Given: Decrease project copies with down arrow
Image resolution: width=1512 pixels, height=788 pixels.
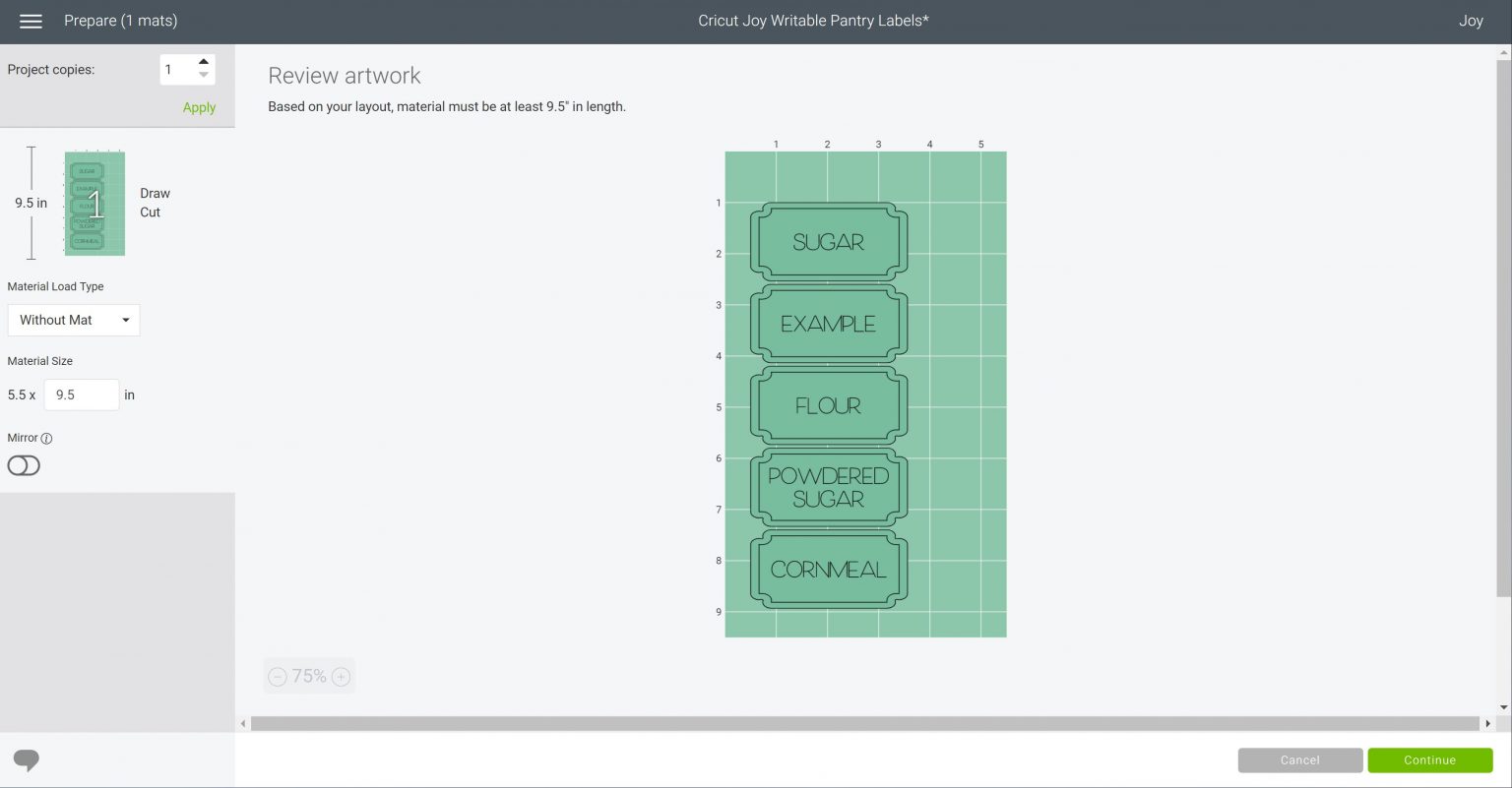Looking at the screenshot, I should click(x=204, y=76).
